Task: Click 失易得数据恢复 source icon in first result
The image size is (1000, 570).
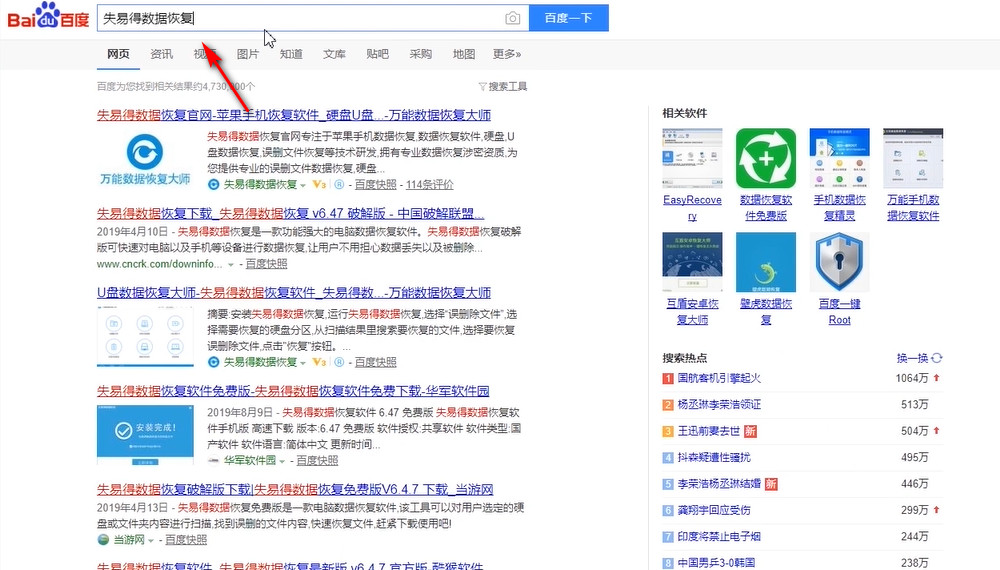Action: click(x=214, y=184)
